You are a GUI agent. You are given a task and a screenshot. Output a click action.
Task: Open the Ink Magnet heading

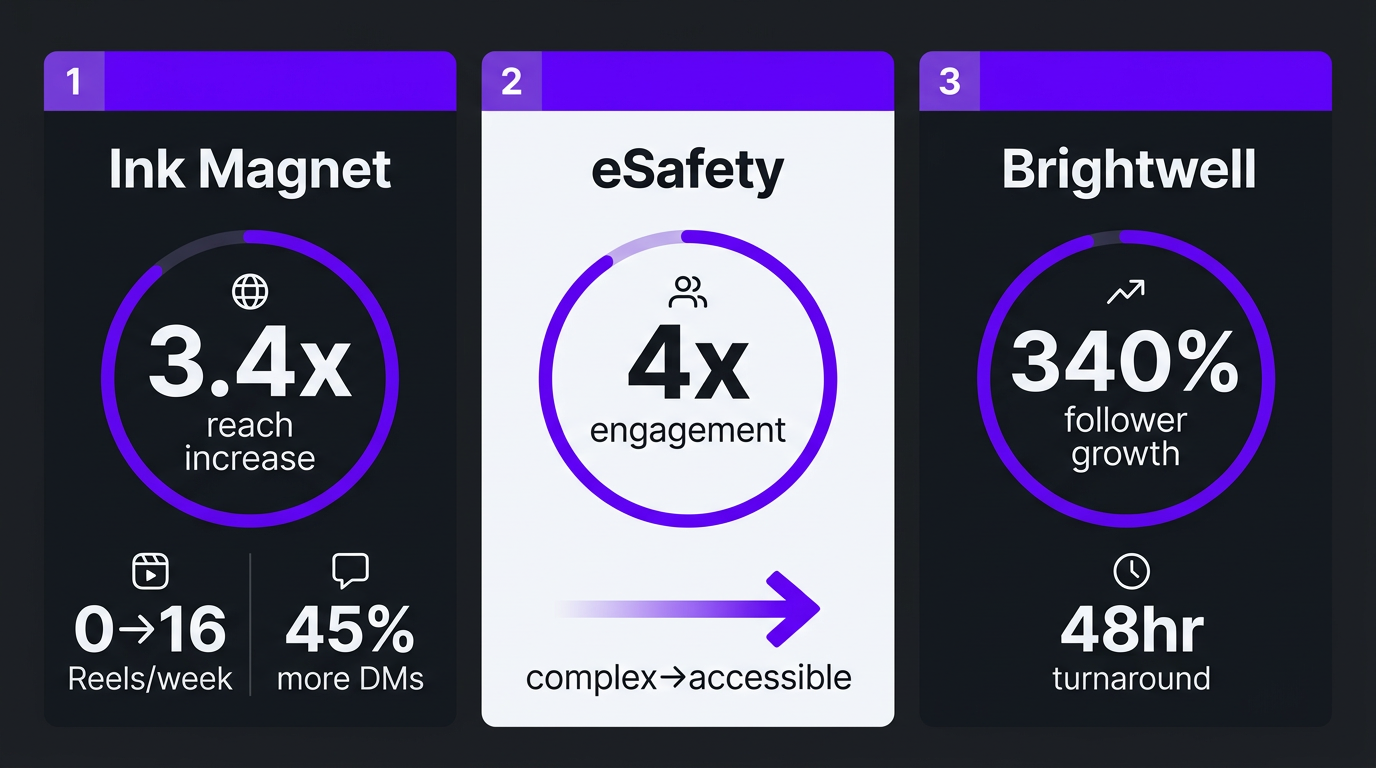click(250, 170)
